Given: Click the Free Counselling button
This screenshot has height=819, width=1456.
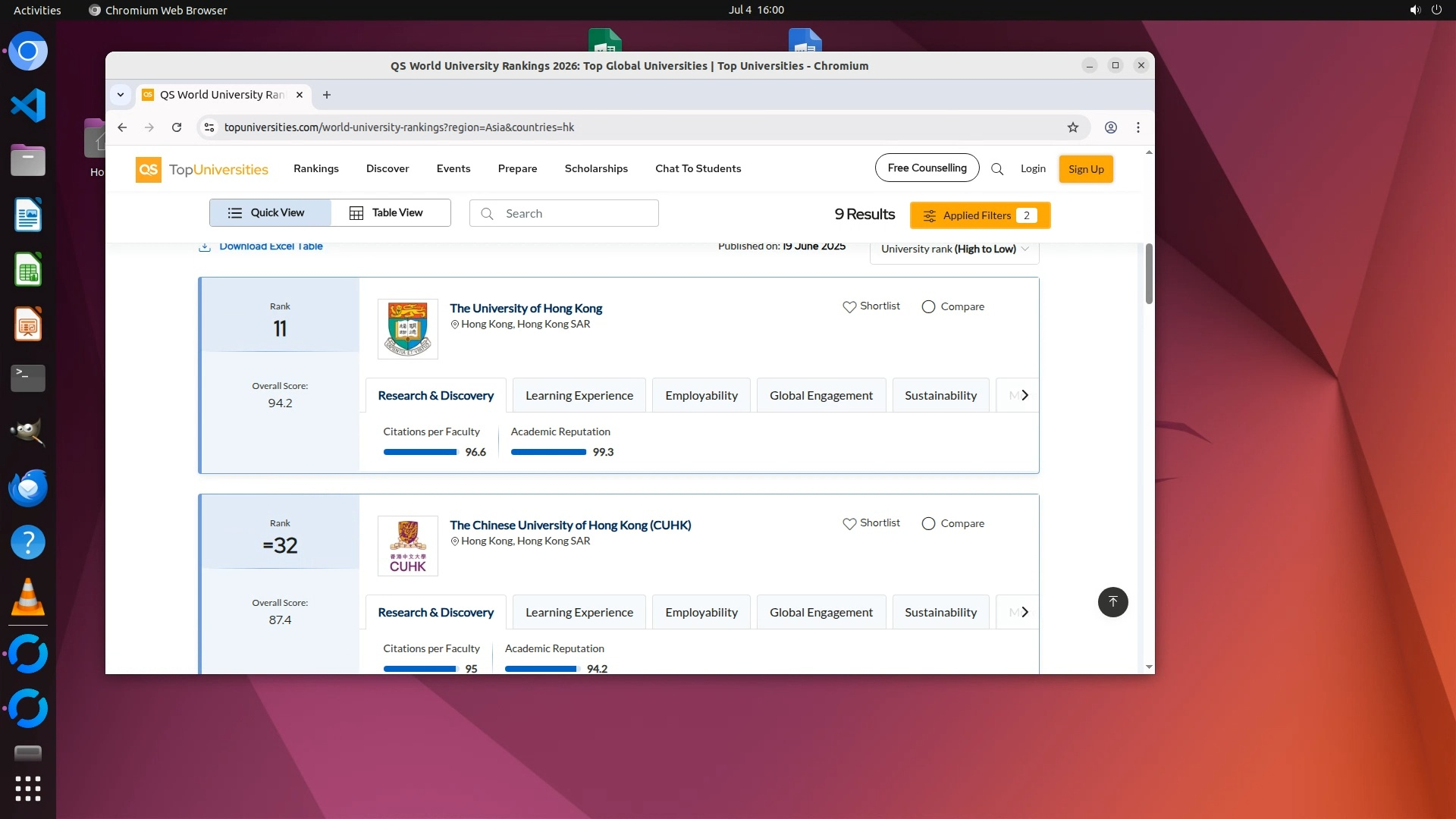Looking at the screenshot, I should 927,168.
